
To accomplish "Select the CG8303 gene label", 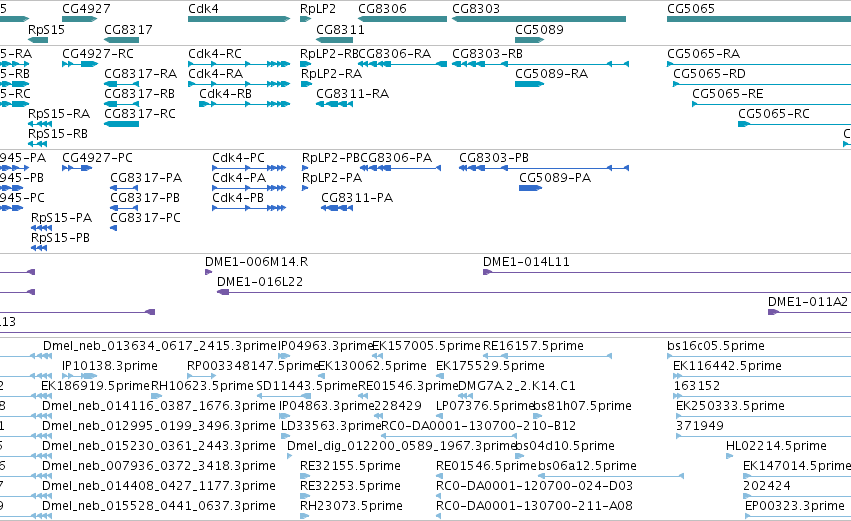I will point(476,9).
